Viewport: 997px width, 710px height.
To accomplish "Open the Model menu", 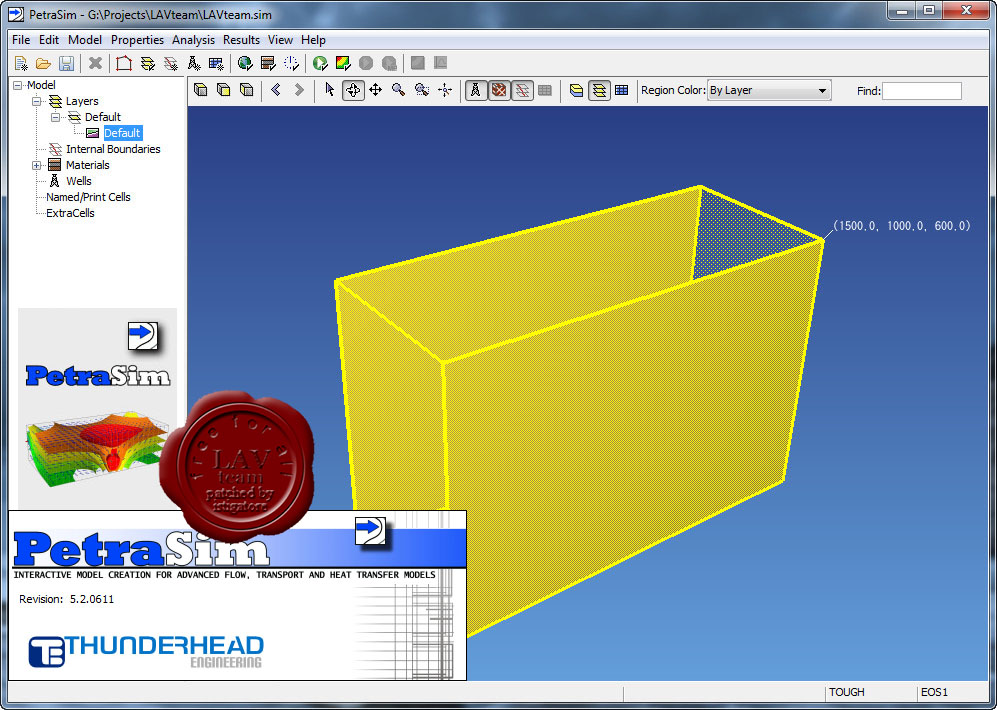I will [85, 39].
